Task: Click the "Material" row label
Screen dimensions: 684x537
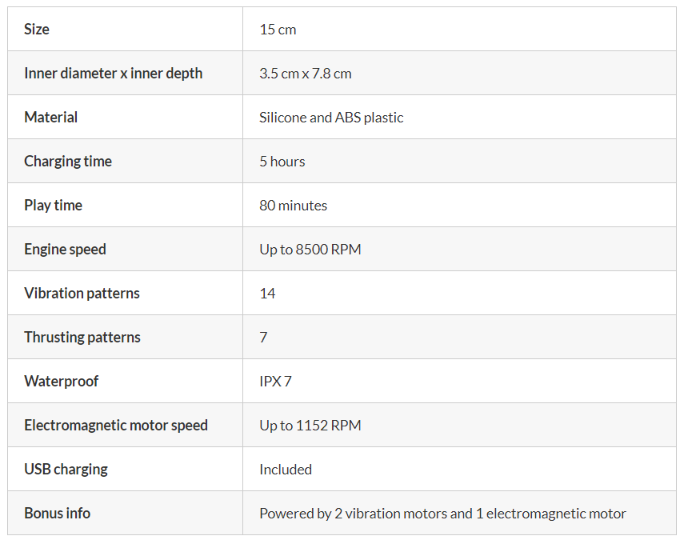Action: click(51, 117)
